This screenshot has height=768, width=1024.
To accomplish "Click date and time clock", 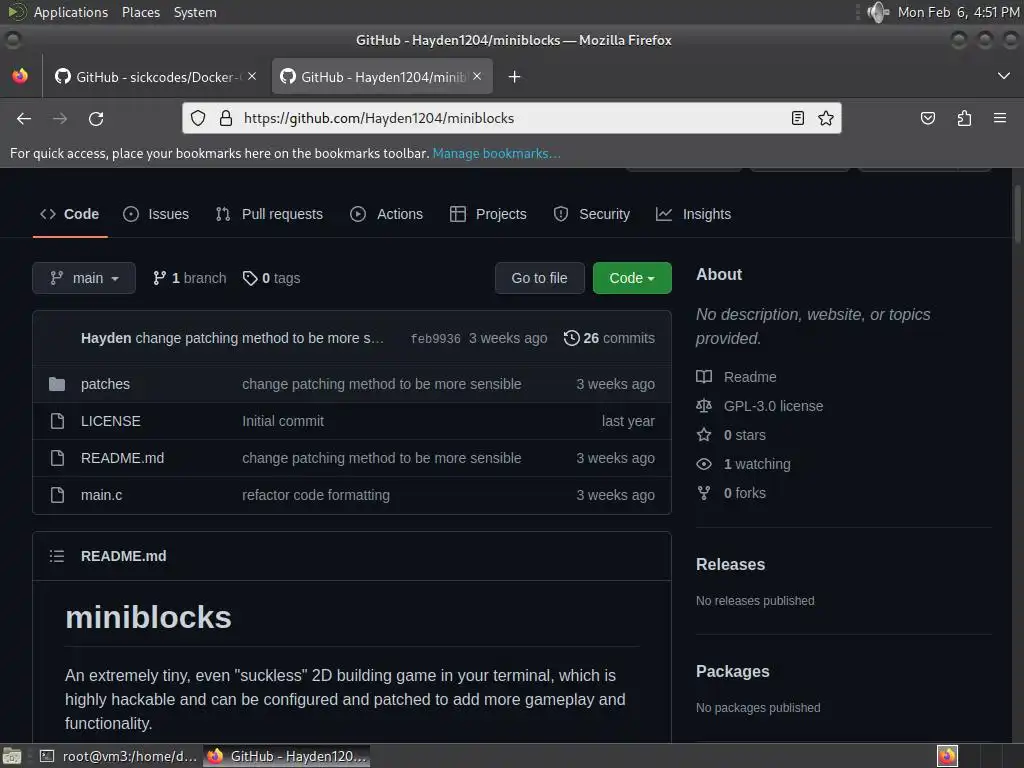I will 958,12.
